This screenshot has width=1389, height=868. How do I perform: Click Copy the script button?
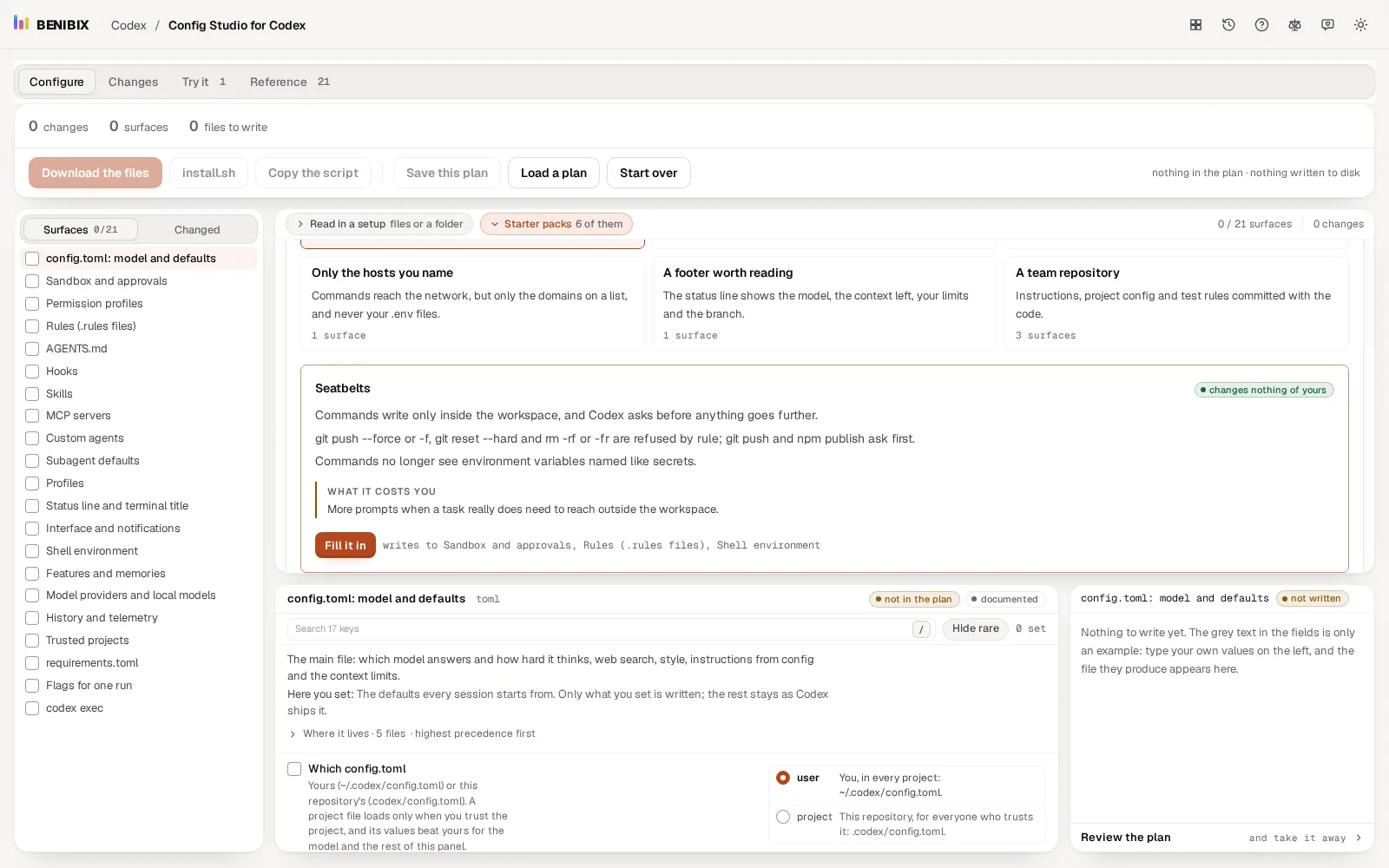click(x=313, y=173)
